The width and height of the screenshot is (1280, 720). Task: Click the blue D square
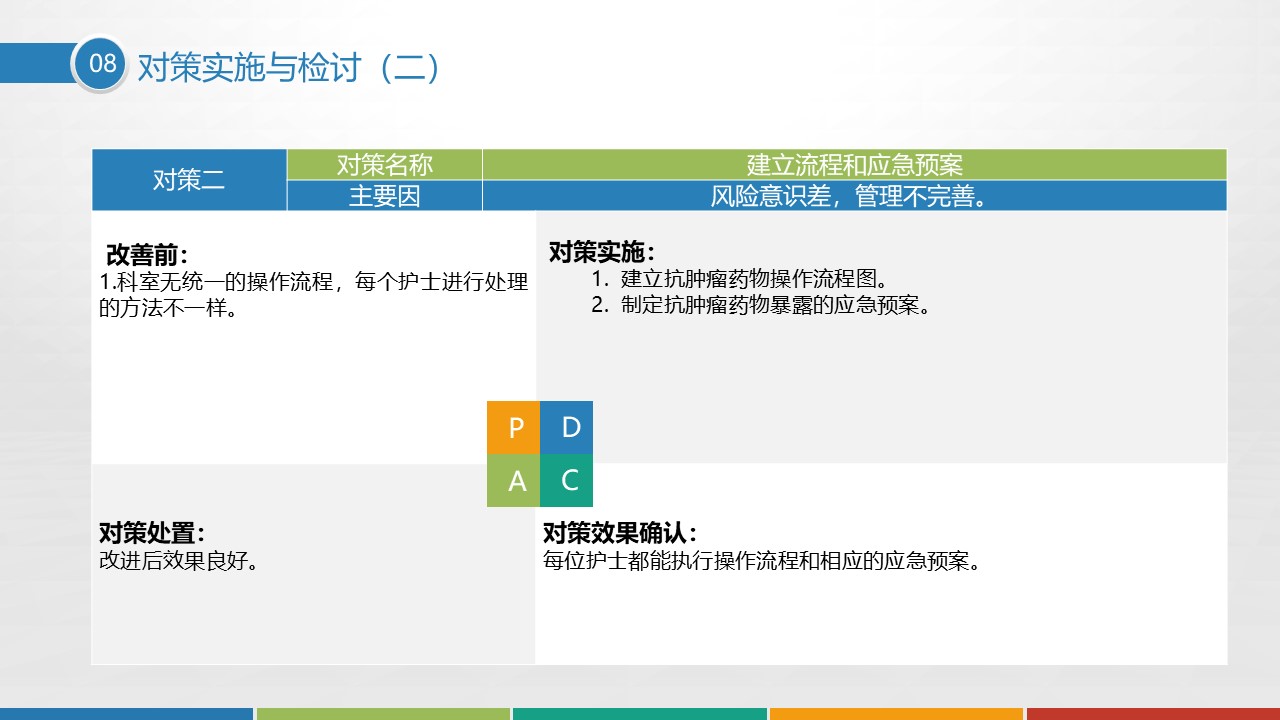point(567,428)
